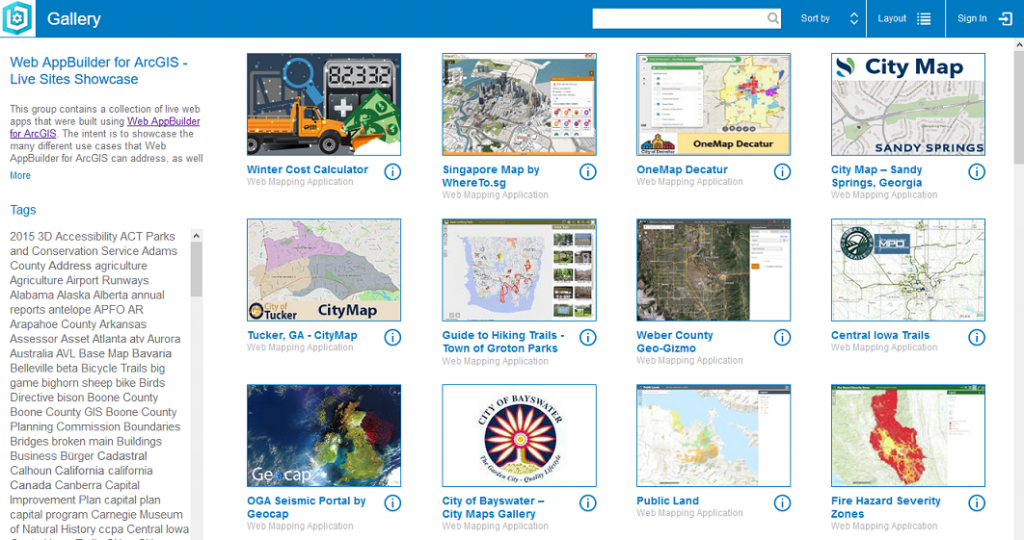Click the ArcGIS Gallery logo icon

point(17,18)
